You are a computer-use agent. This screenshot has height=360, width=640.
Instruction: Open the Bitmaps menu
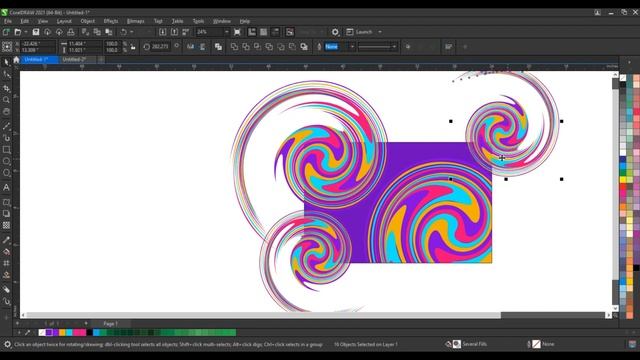click(136, 21)
